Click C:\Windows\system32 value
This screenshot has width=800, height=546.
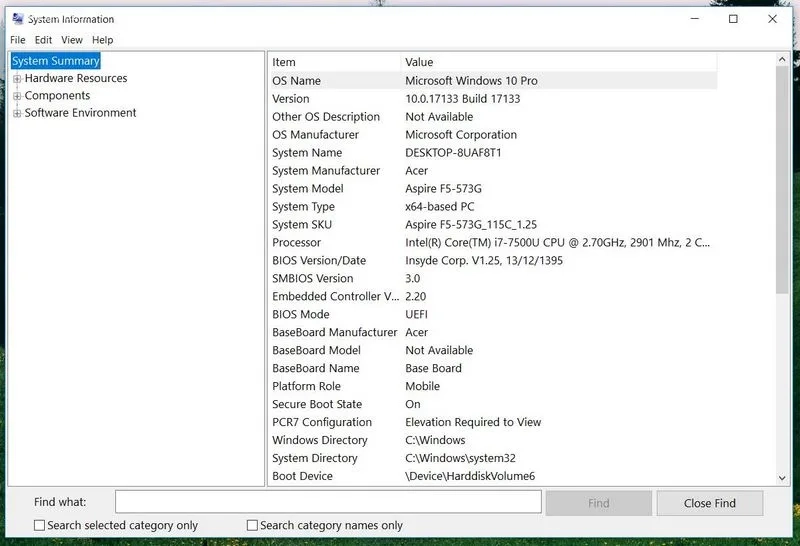click(460, 458)
